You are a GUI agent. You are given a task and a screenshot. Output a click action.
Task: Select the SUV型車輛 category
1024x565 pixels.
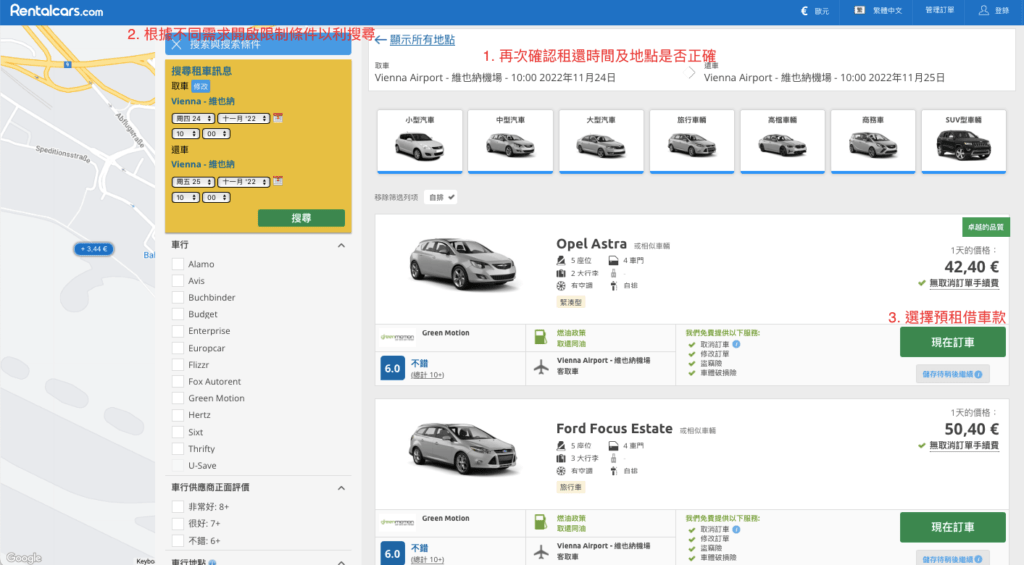pos(964,141)
